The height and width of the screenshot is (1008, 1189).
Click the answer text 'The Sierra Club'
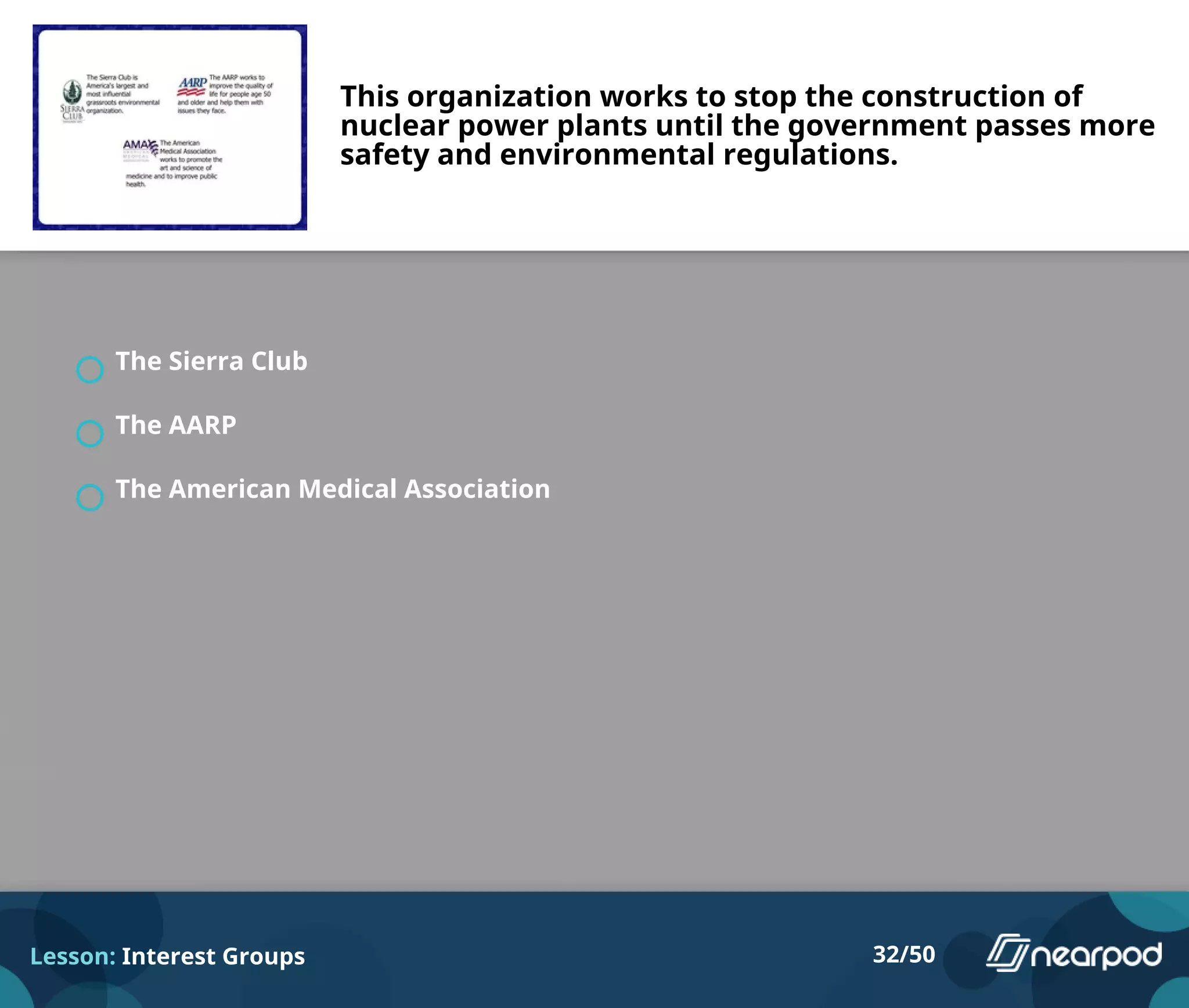point(211,361)
